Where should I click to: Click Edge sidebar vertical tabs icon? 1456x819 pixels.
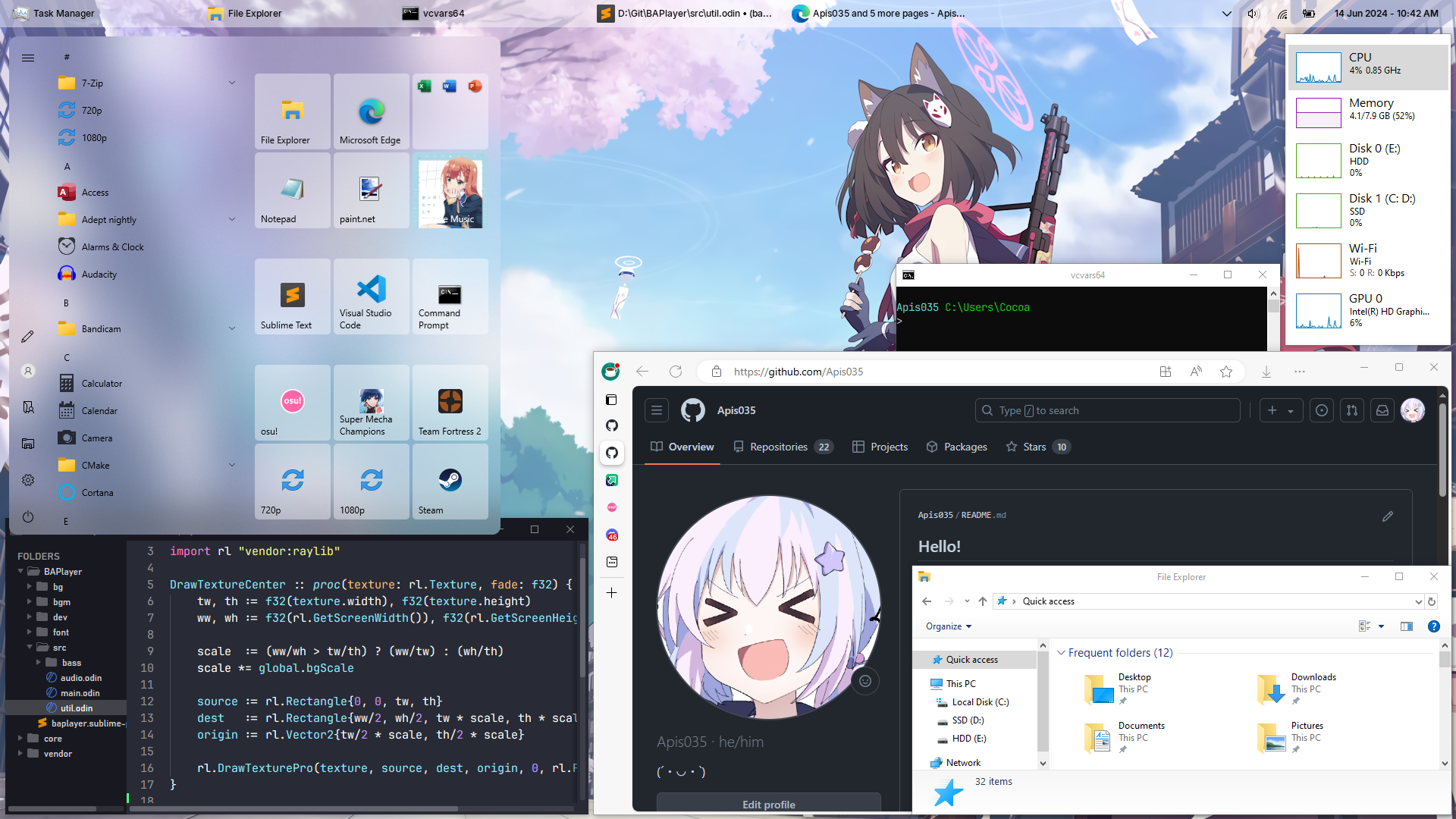612,400
